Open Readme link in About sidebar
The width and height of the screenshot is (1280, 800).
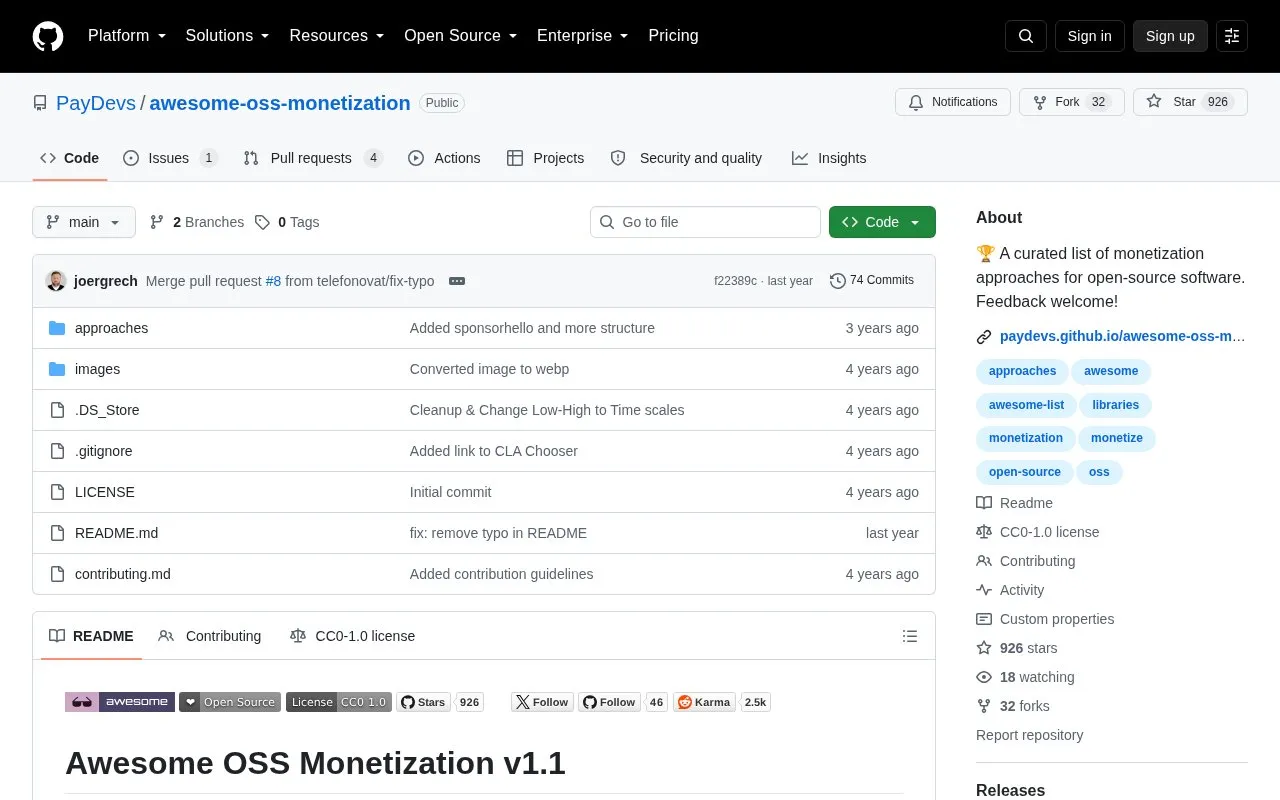coord(1014,503)
